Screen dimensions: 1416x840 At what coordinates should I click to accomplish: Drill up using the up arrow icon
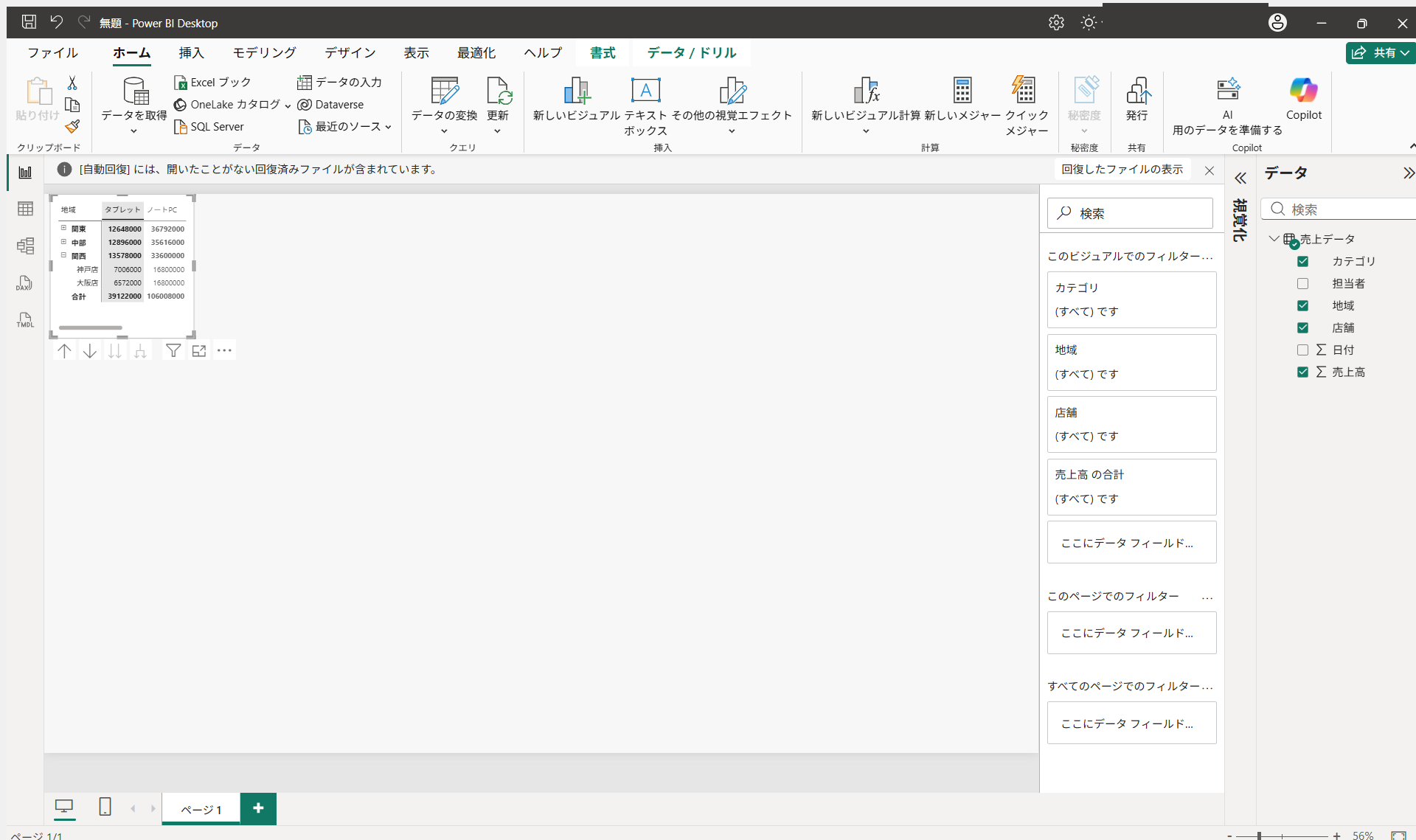64,351
